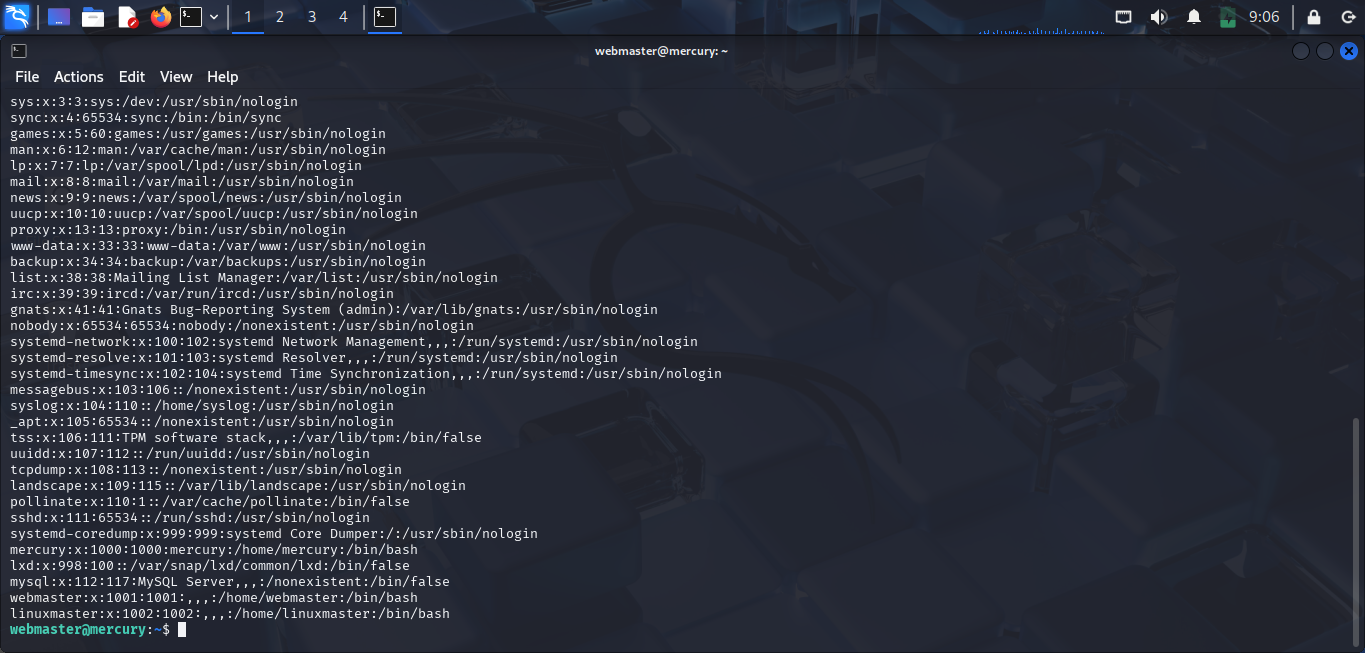Open the volume control slider
Screen dimensions: 1365x653
(x=1158, y=16)
